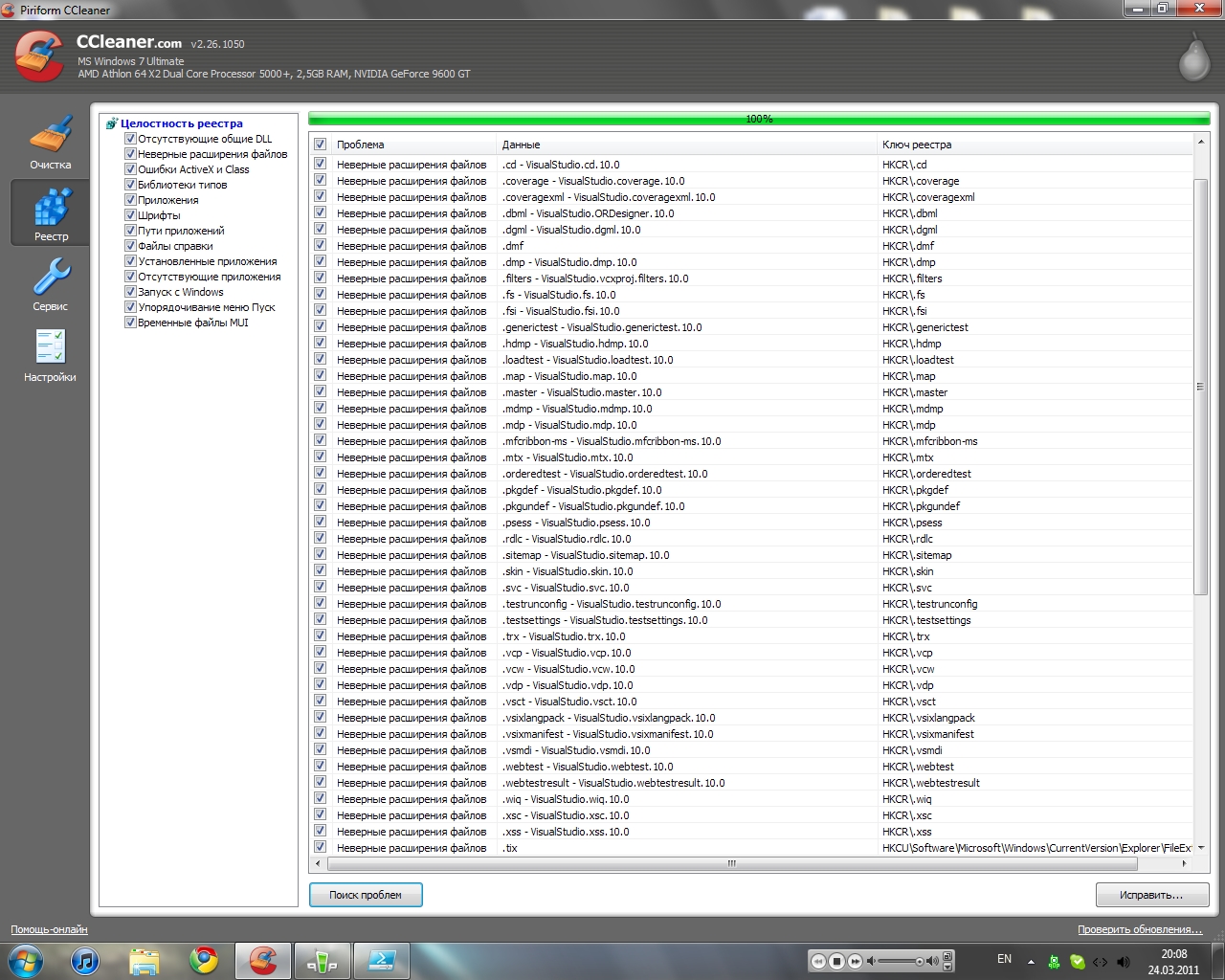
Task: Click the registry integrity tree icon
Action: tap(112, 123)
